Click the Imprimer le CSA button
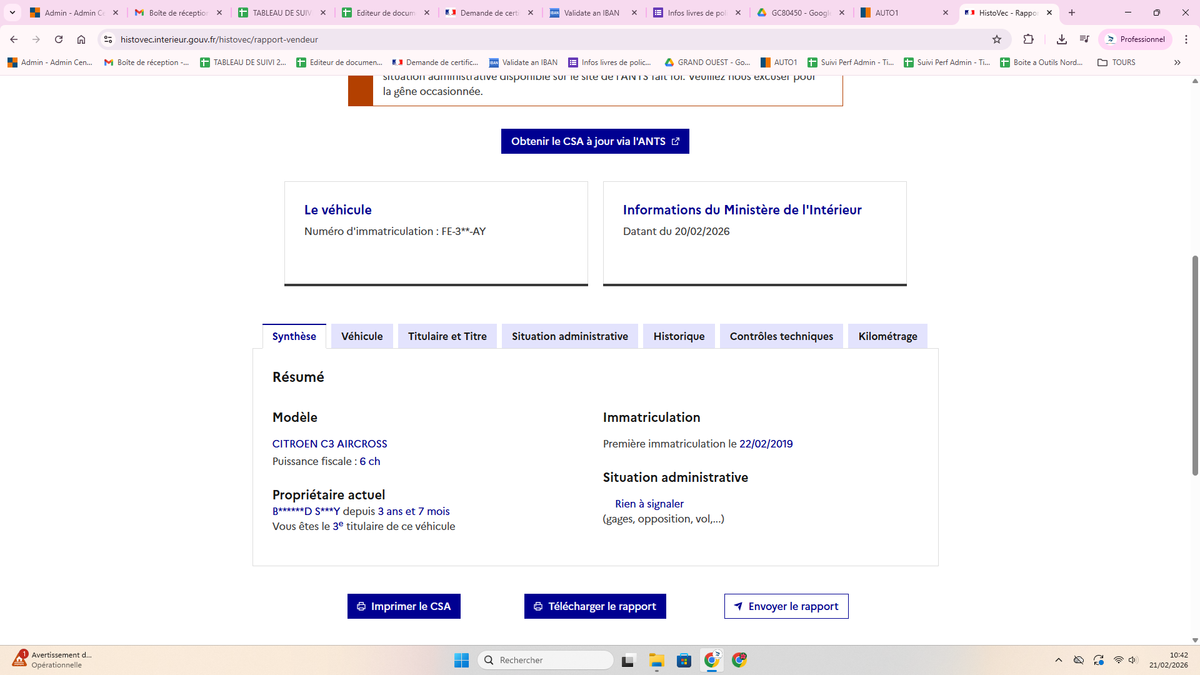This screenshot has width=1200, height=675. coord(404,606)
